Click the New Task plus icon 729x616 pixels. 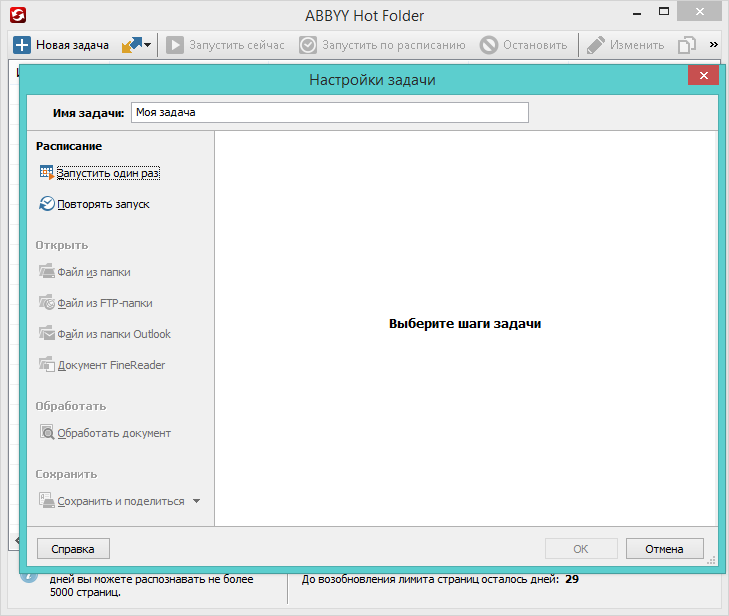22,45
